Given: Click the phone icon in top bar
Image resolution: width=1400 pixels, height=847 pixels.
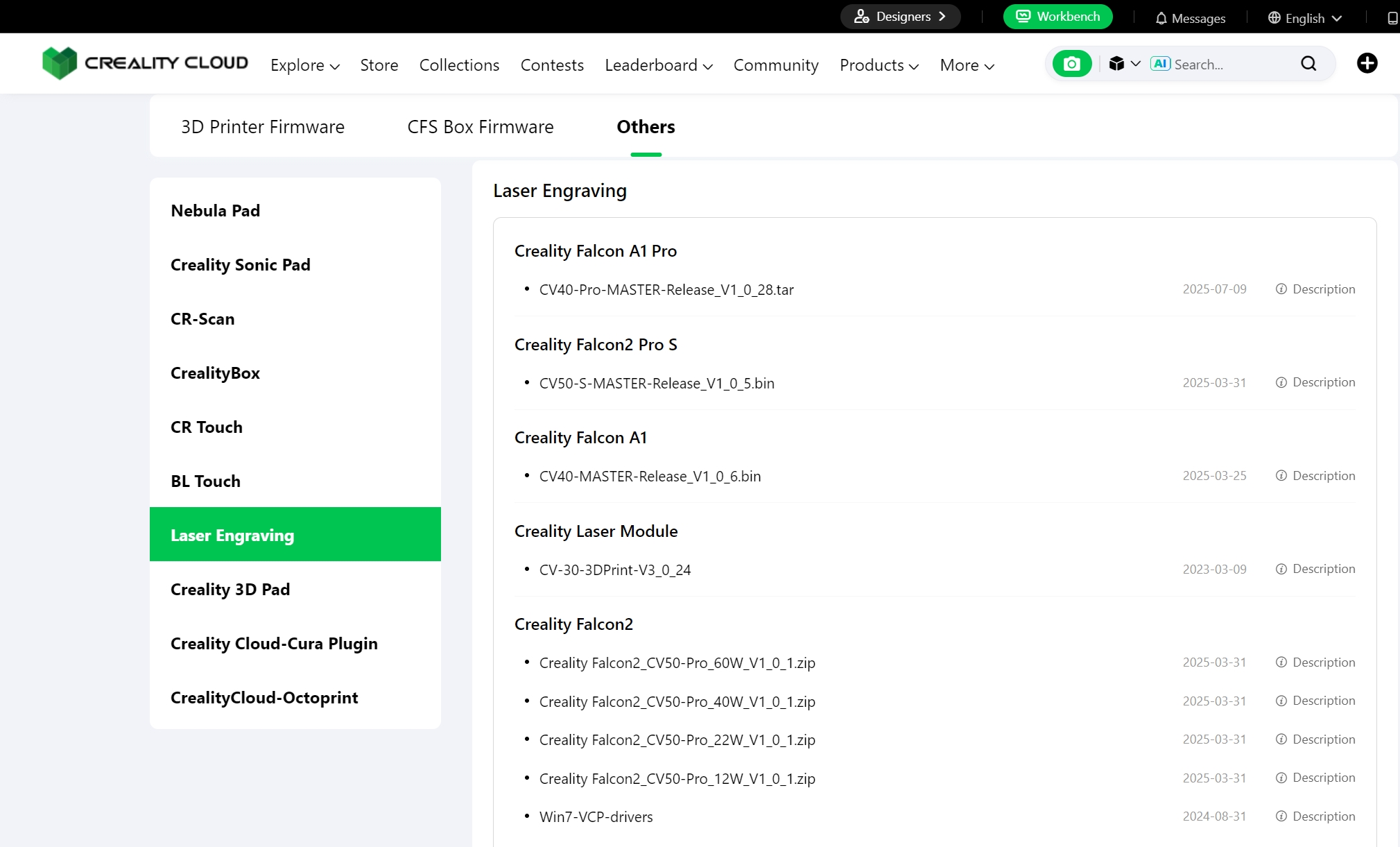Looking at the screenshot, I should click(1392, 18).
